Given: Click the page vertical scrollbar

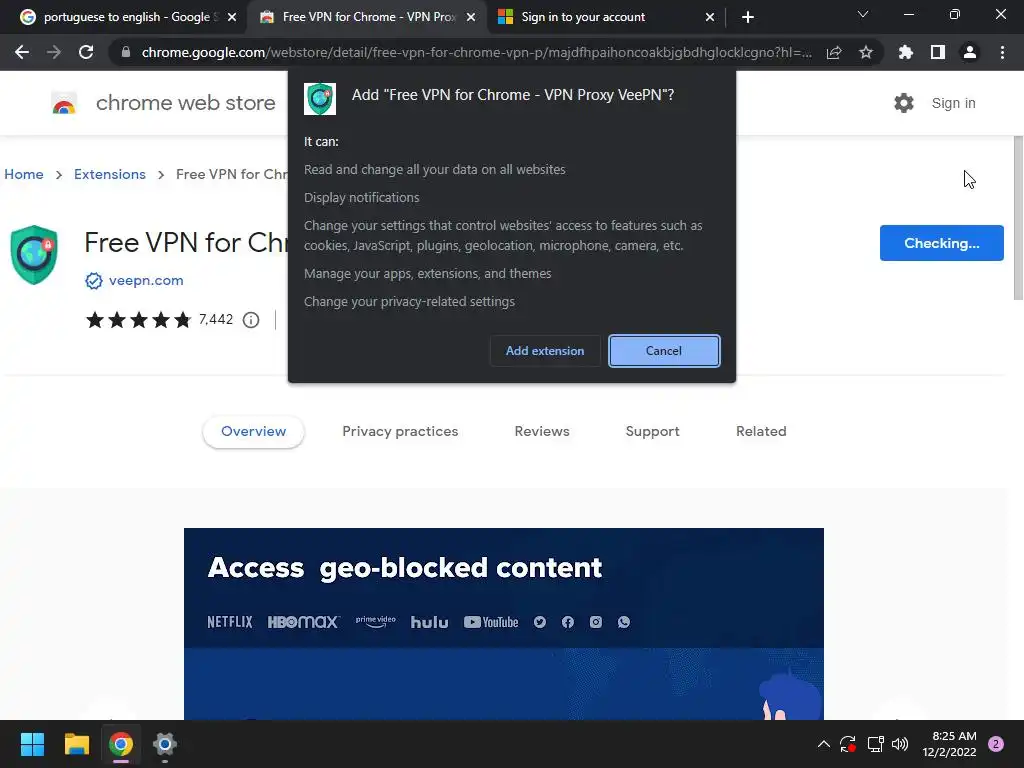Looking at the screenshot, I should coord(1018,217).
